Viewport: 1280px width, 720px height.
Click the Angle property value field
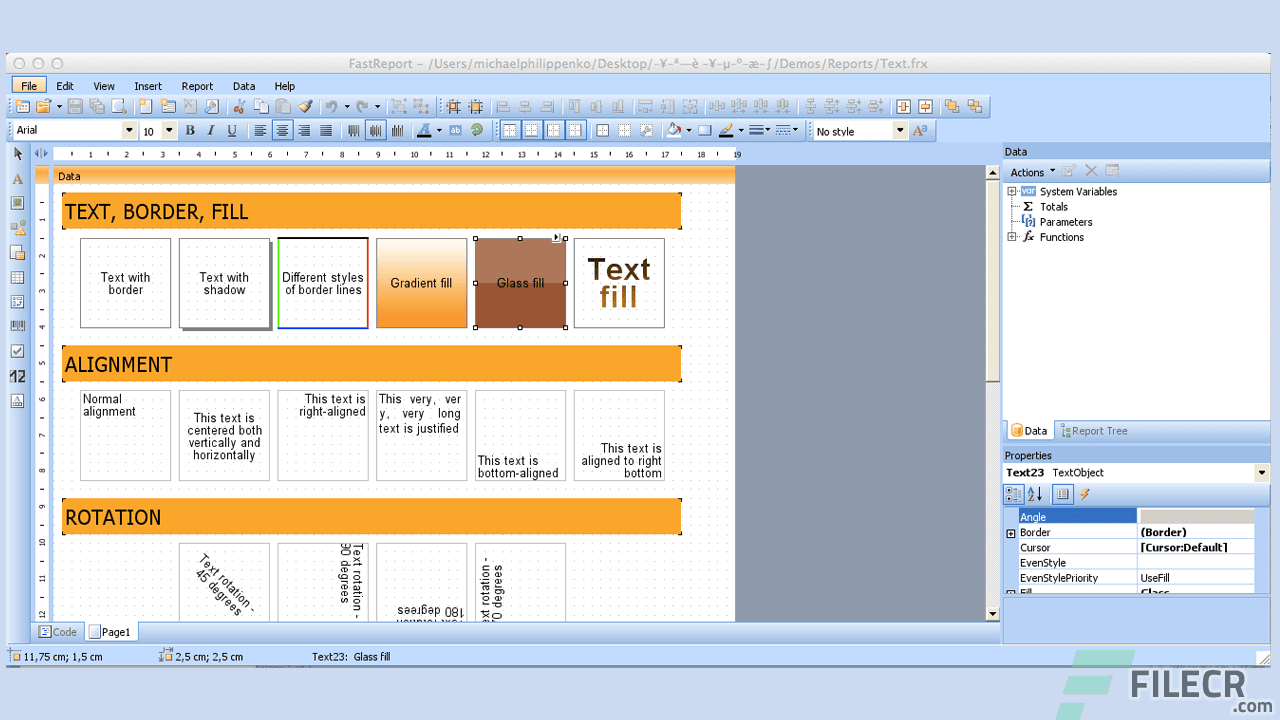pyautogui.click(x=1195, y=517)
